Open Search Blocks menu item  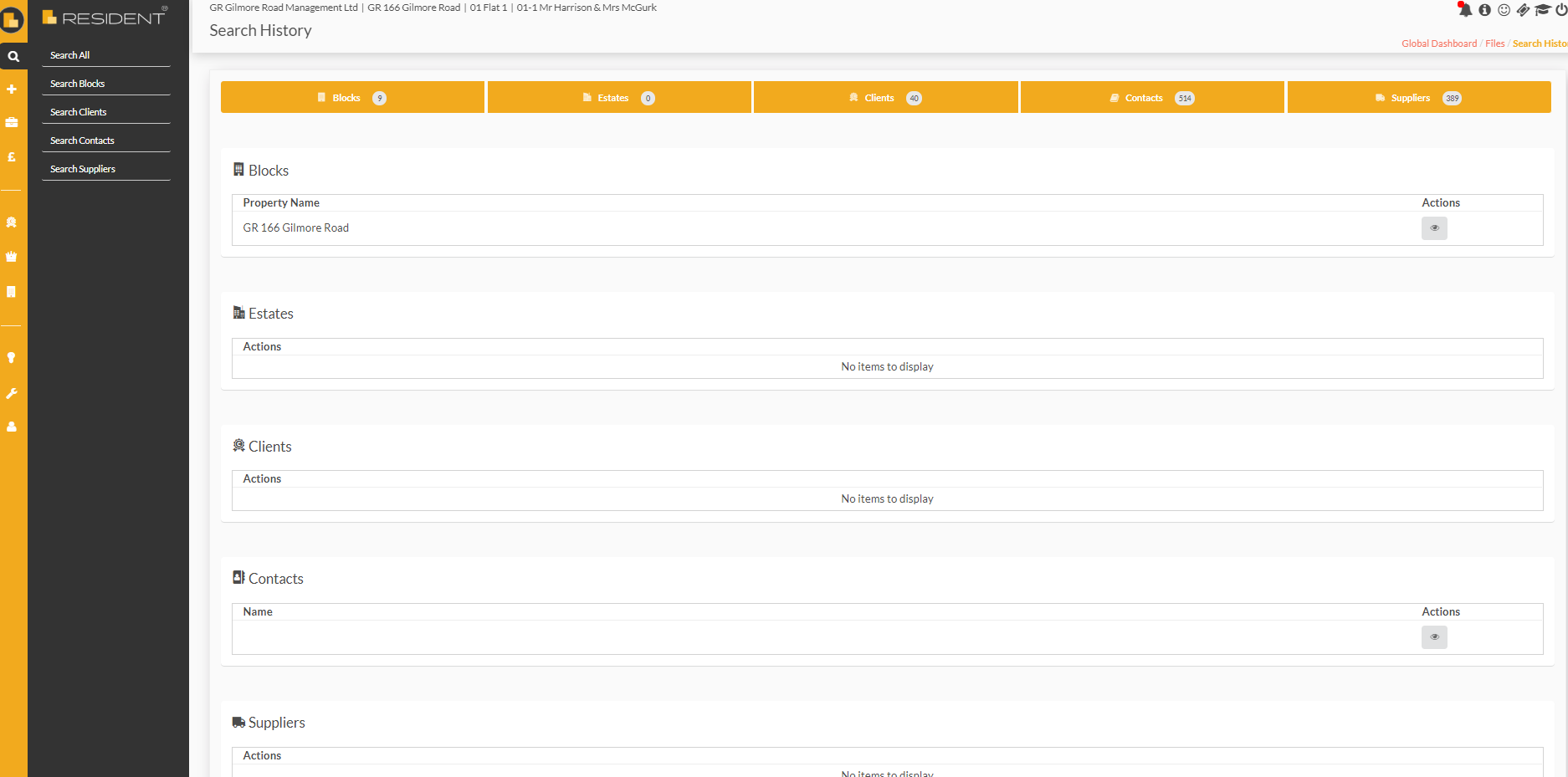(x=106, y=84)
